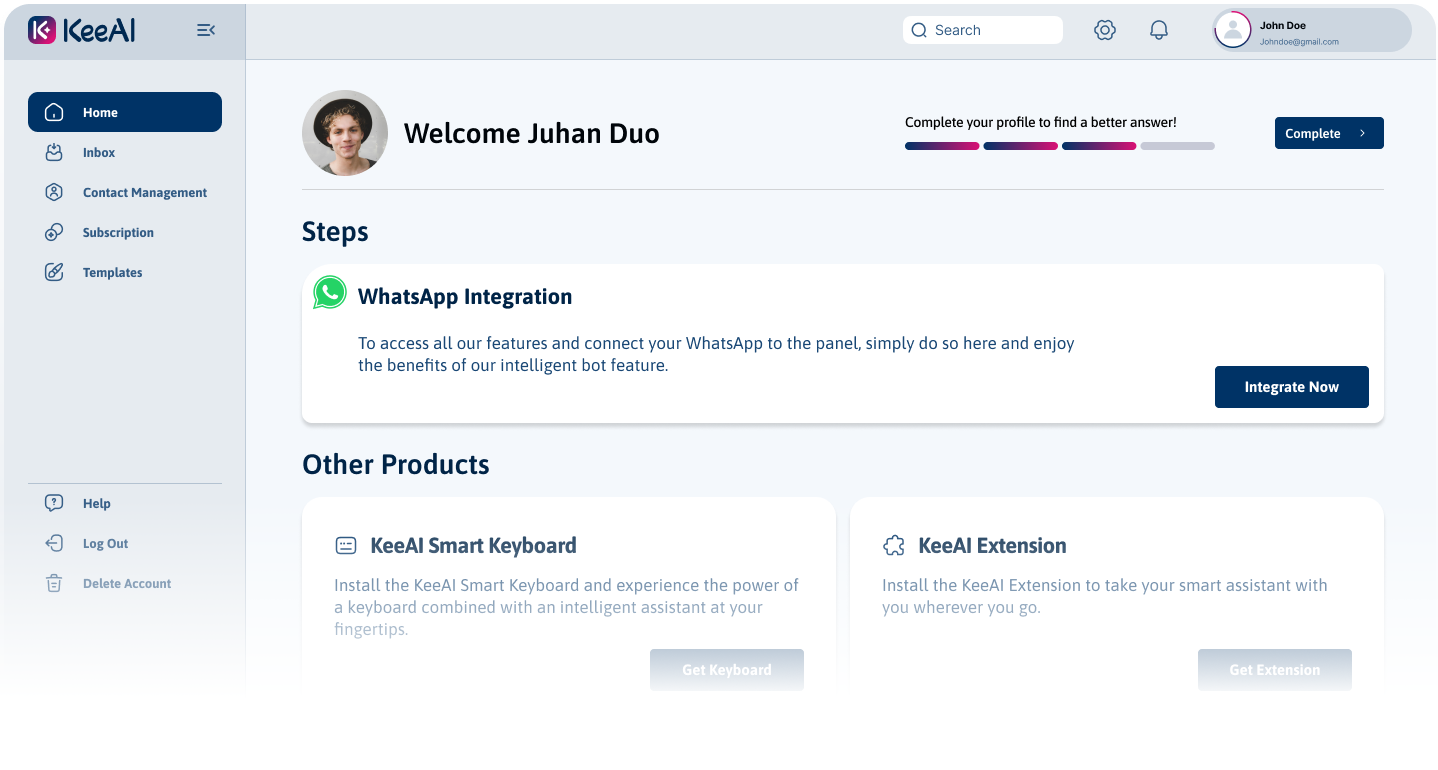Expand the Complete button chevron
The height and width of the screenshot is (770, 1438).
coord(1363,133)
